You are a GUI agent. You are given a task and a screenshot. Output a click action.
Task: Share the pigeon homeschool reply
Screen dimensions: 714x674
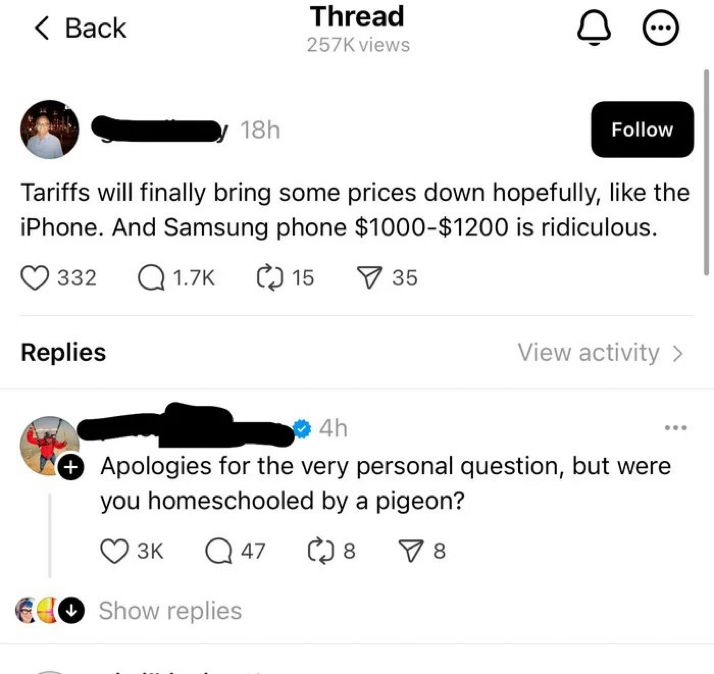click(x=410, y=551)
